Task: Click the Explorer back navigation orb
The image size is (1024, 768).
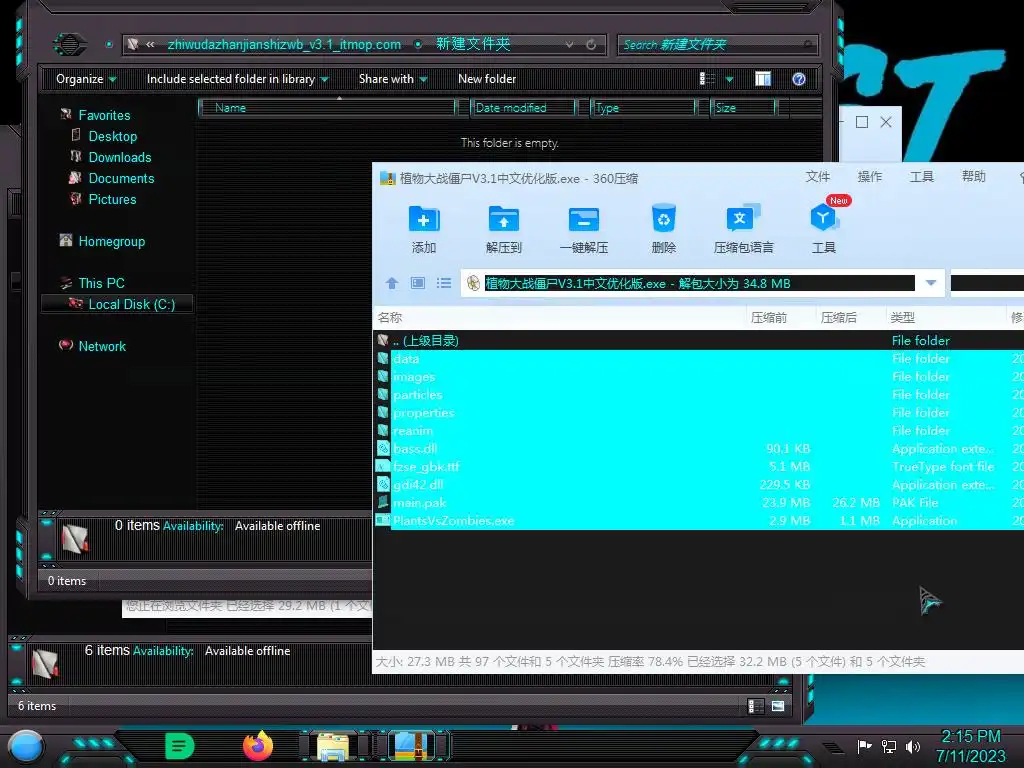Action: (x=70, y=44)
